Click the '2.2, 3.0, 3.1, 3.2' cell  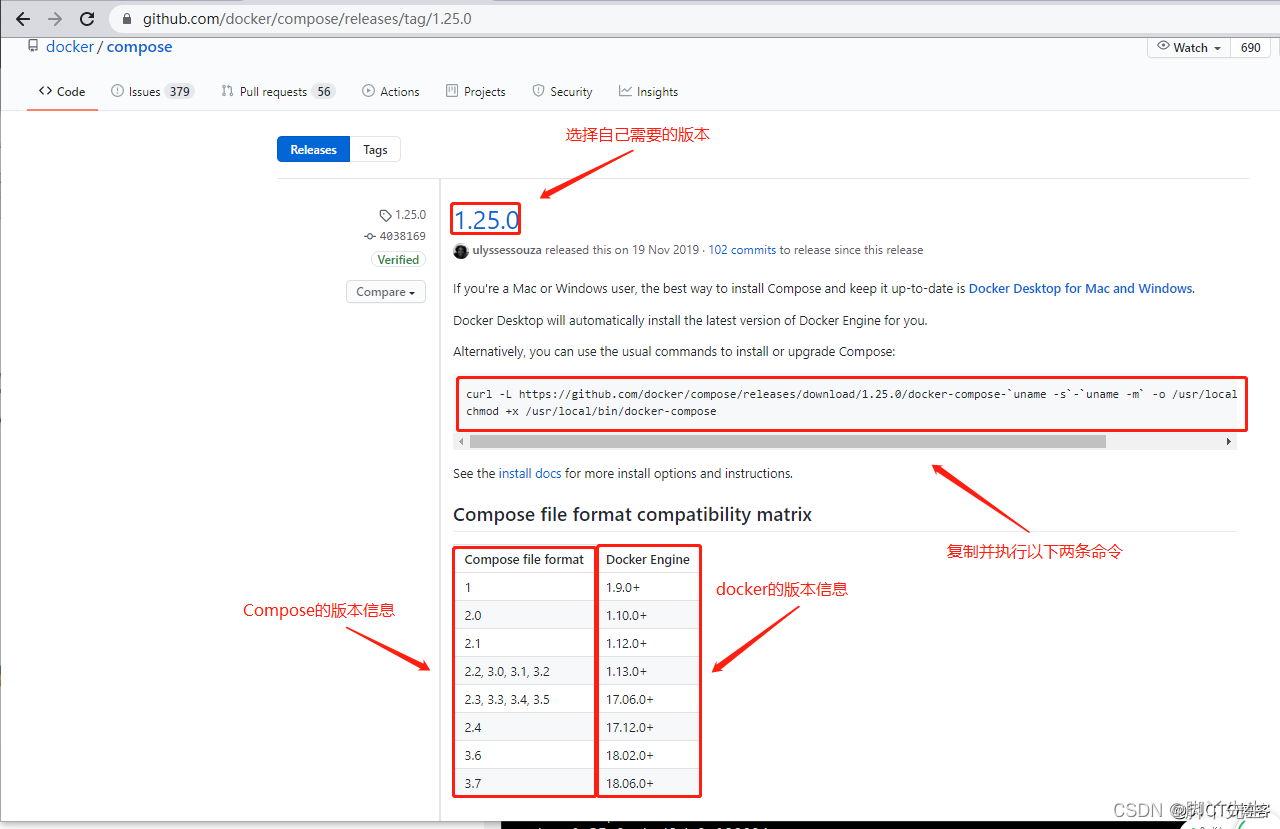coord(524,672)
